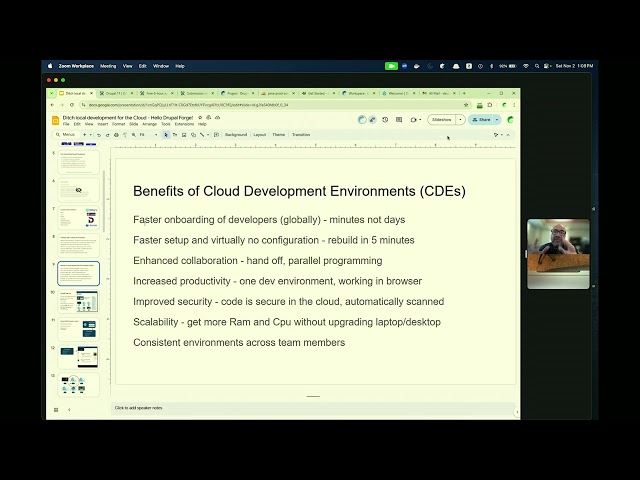Click the Paint format icon

(125, 135)
